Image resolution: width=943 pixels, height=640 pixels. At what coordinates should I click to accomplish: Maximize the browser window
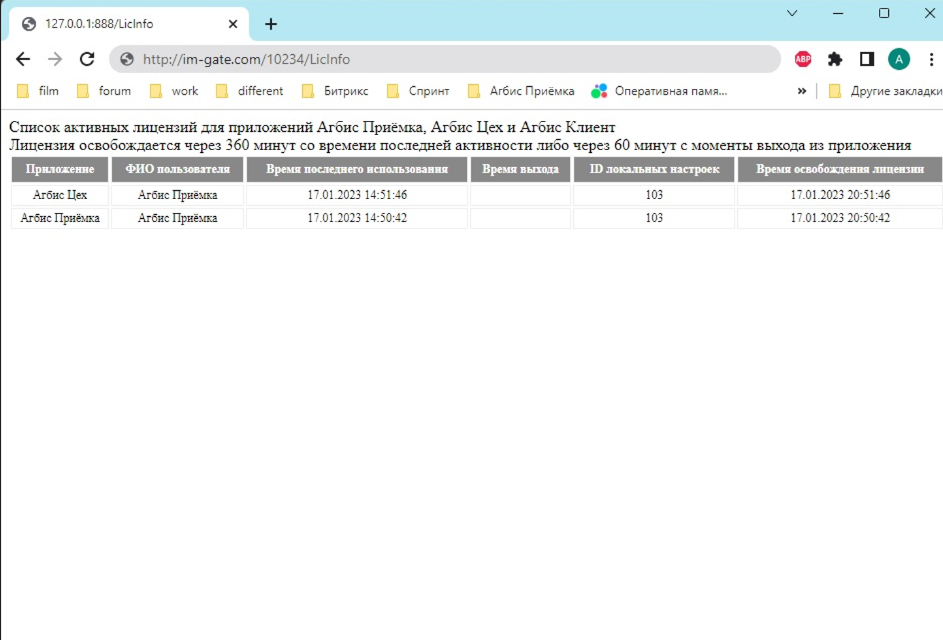point(883,13)
